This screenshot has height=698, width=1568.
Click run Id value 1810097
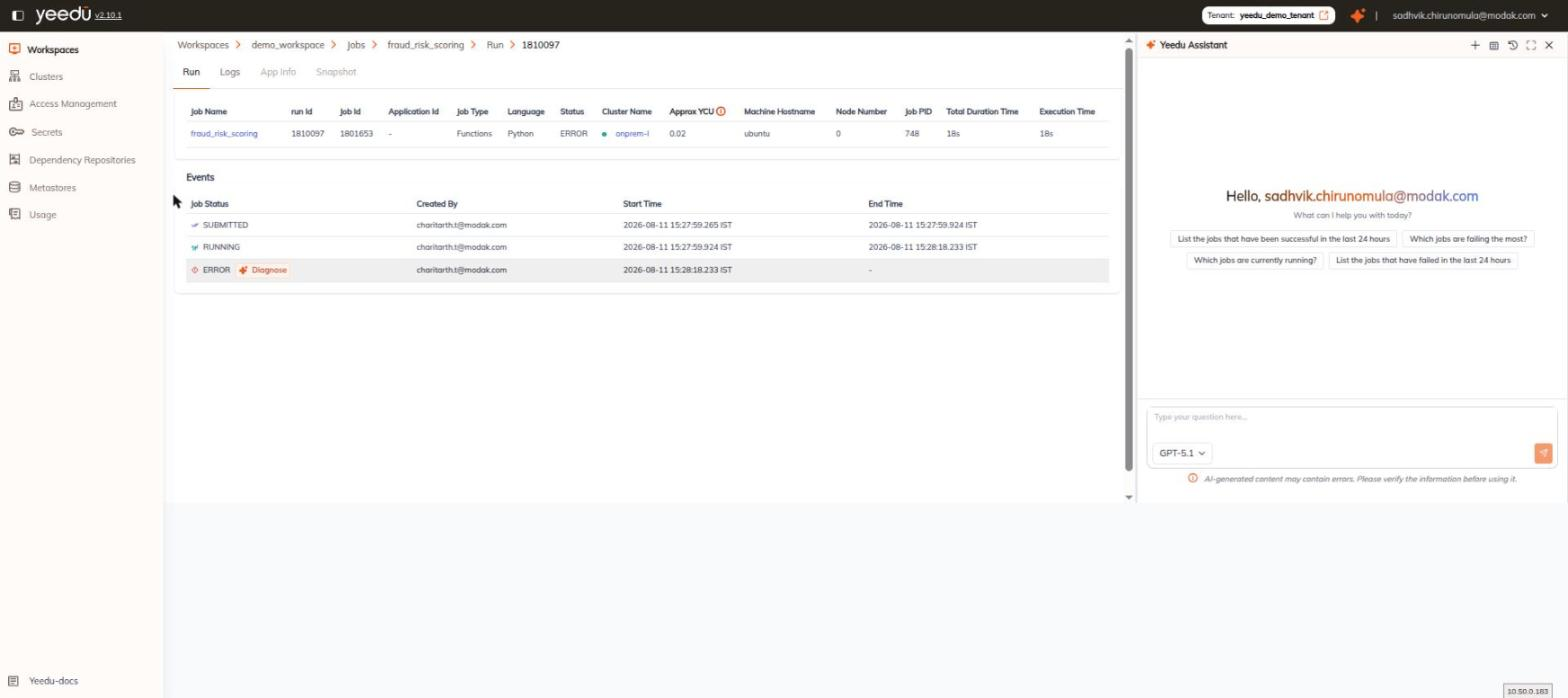(308, 134)
